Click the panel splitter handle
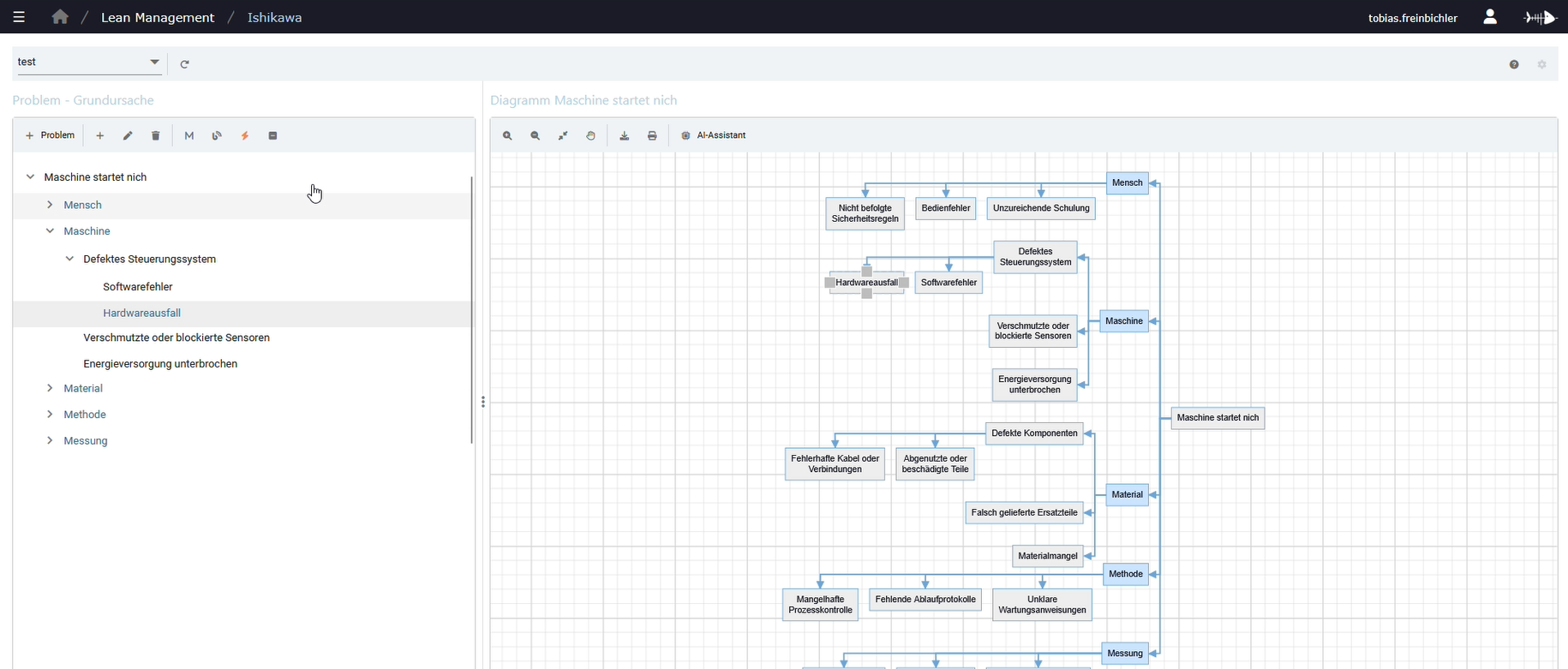 tap(483, 402)
